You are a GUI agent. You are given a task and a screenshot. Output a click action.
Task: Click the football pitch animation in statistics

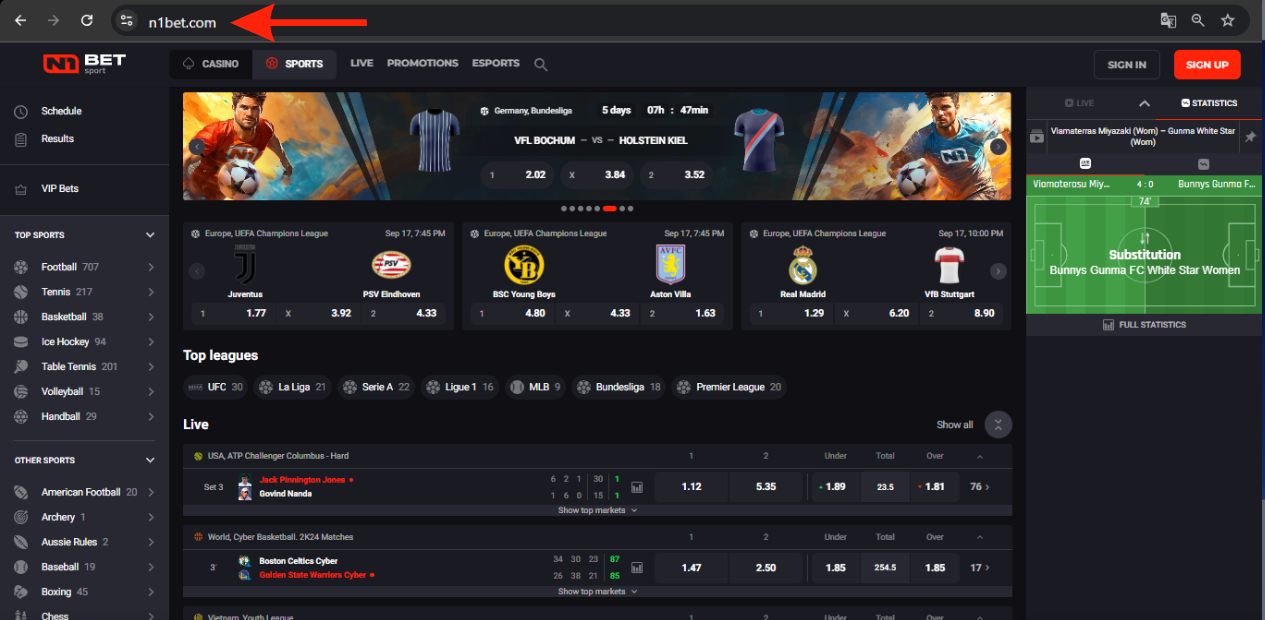(x=1144, y=256)
